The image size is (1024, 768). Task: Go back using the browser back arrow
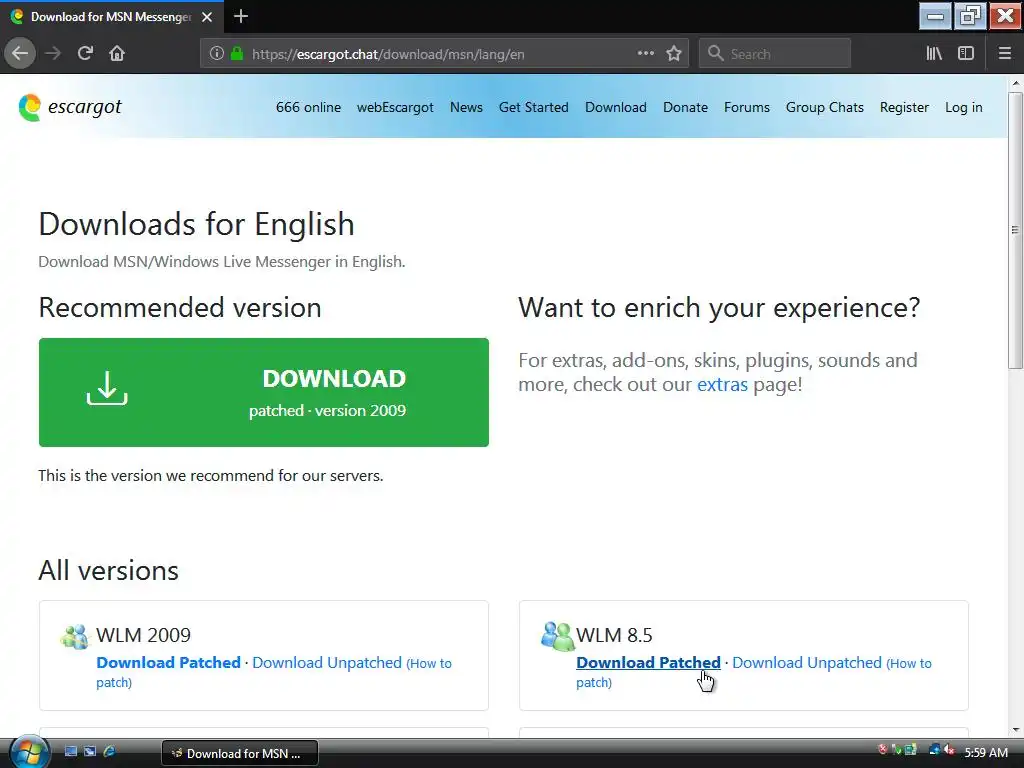point(20,54)
